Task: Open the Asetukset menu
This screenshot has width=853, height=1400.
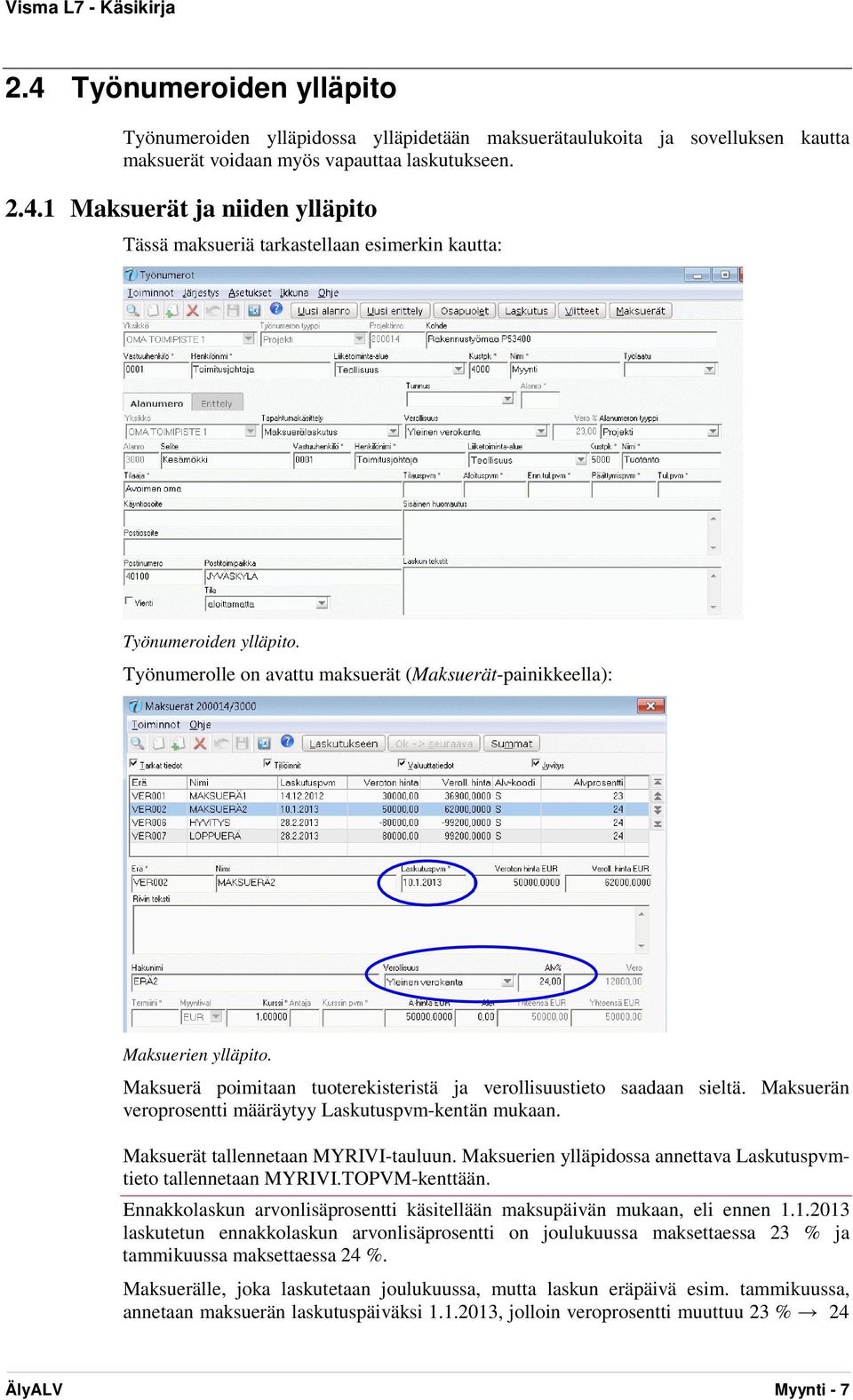Action: tap(250, 292)
